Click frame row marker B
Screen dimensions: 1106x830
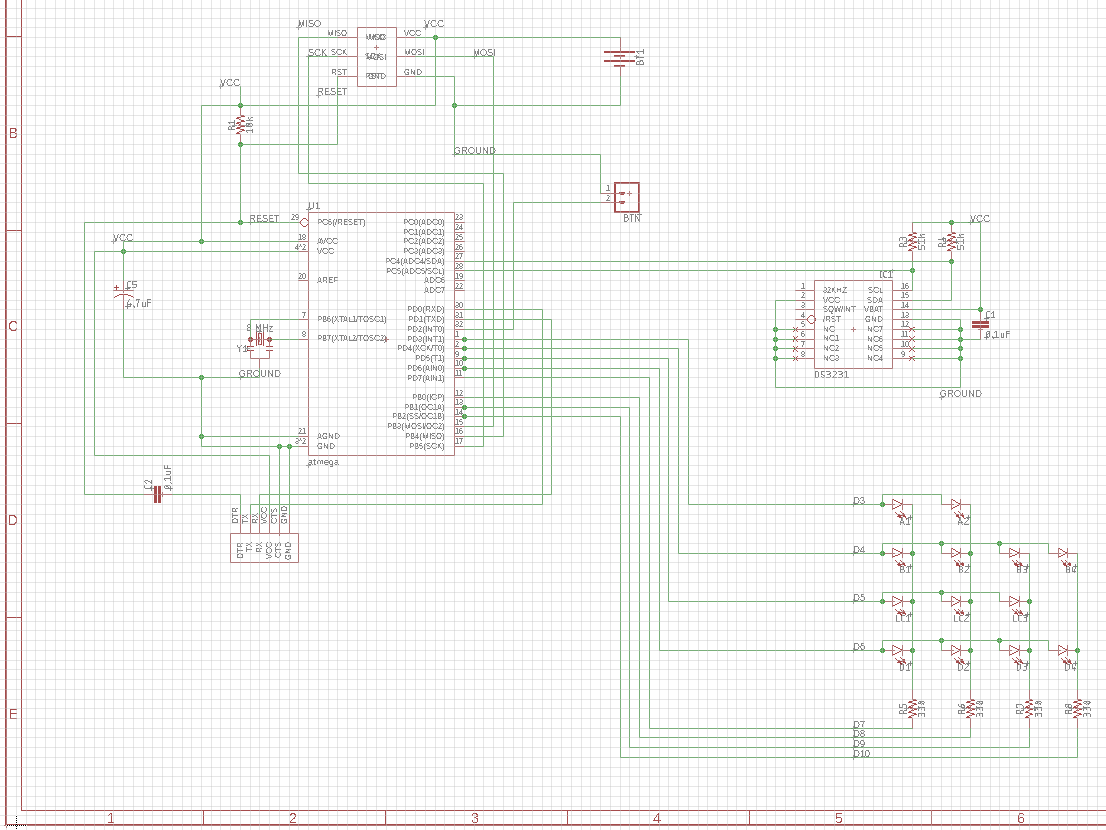coord(13,133)
